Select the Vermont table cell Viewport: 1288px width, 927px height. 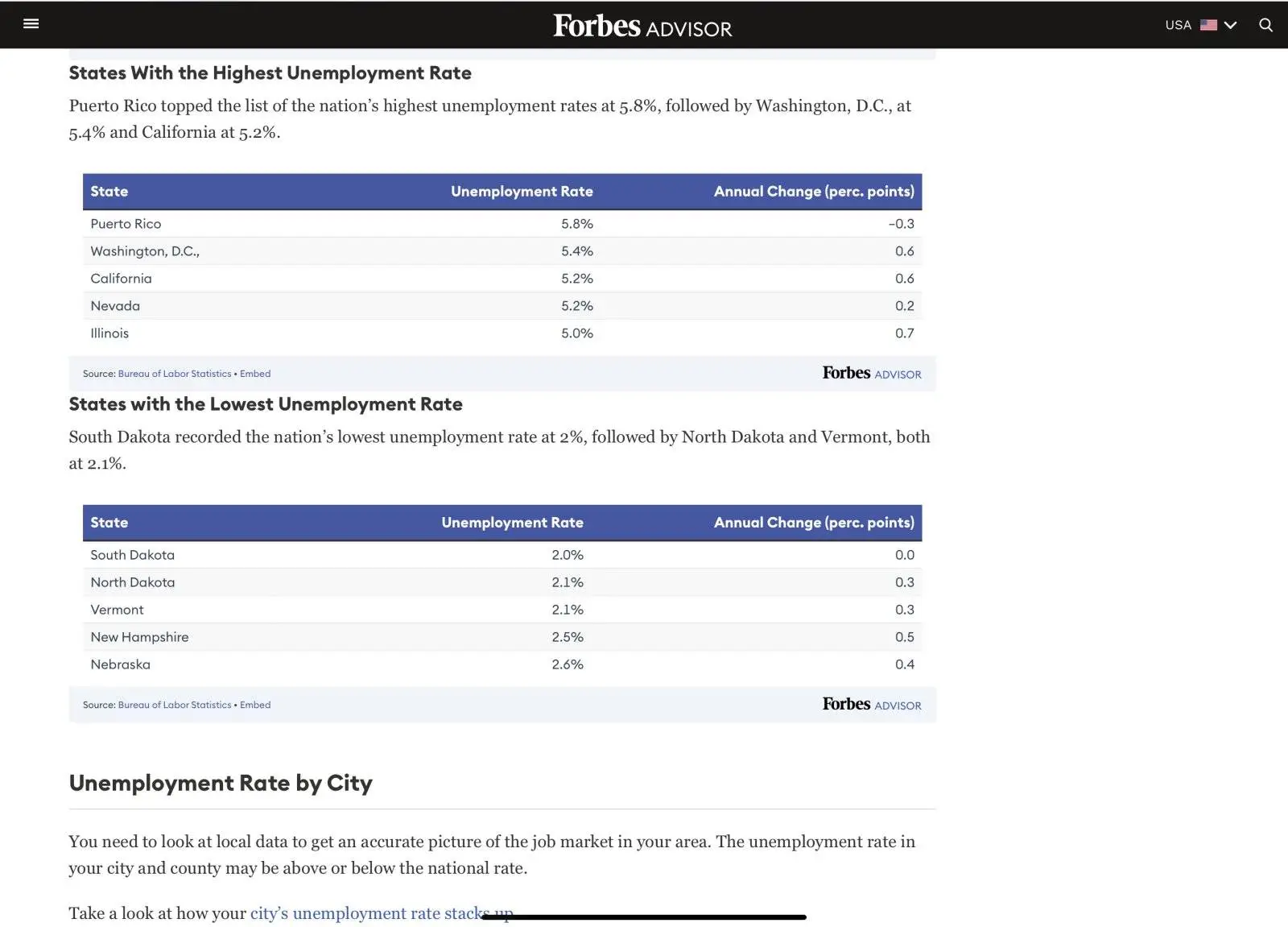(x=117, y=610)
